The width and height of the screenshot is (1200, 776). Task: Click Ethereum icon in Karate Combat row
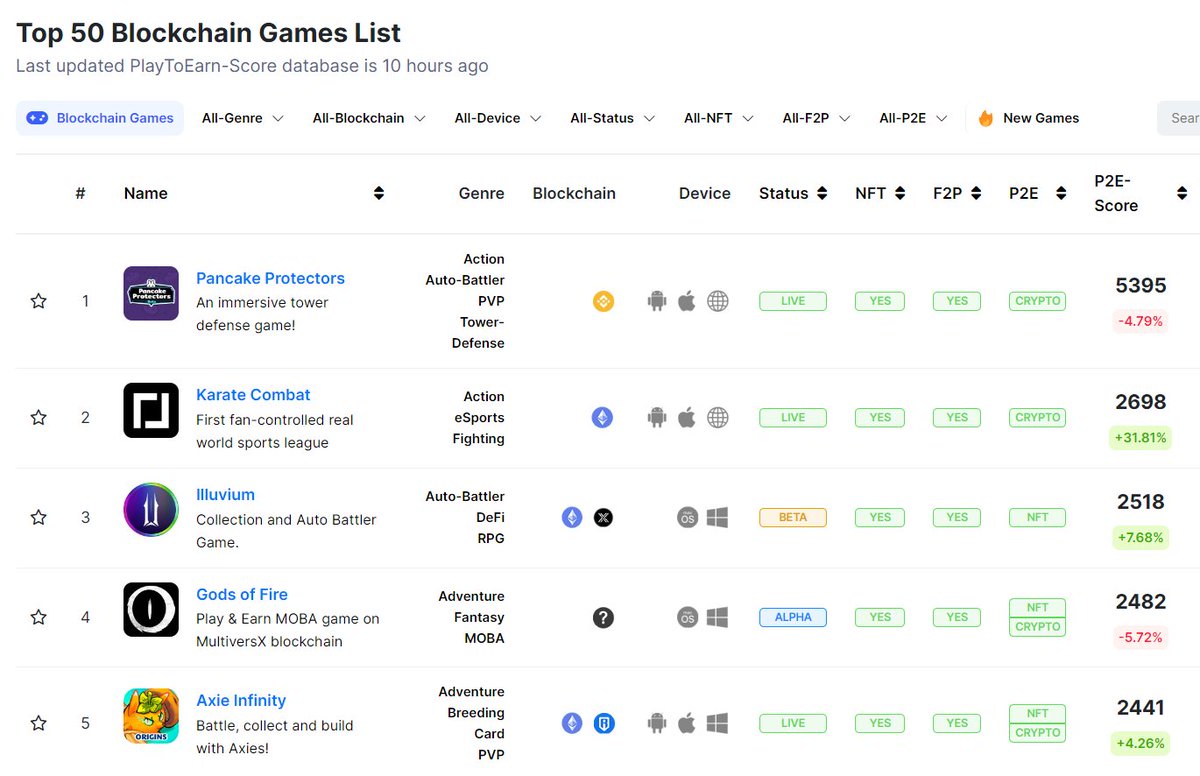pos(602,418)
